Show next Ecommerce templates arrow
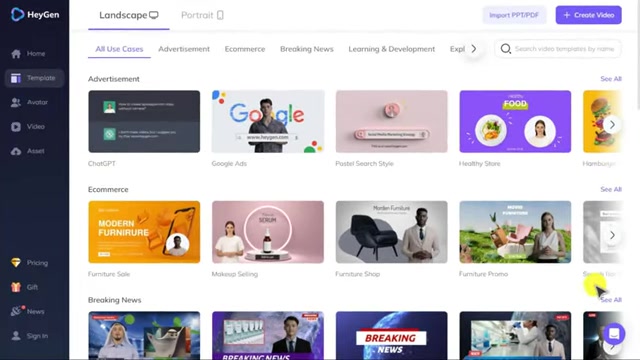 pyautogui.click(x=612, y=235)
